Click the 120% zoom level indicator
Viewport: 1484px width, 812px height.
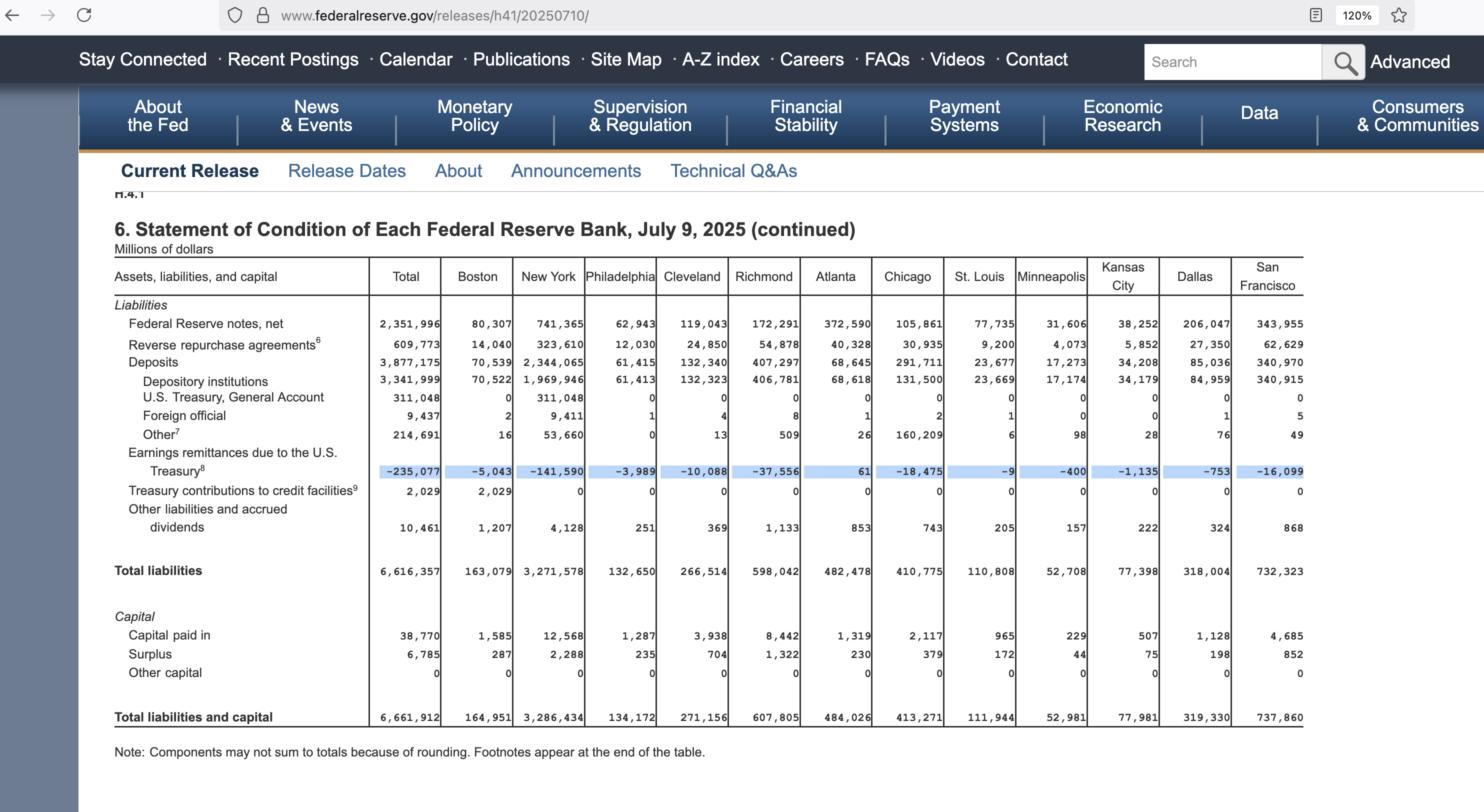(x=1356, y=15)
